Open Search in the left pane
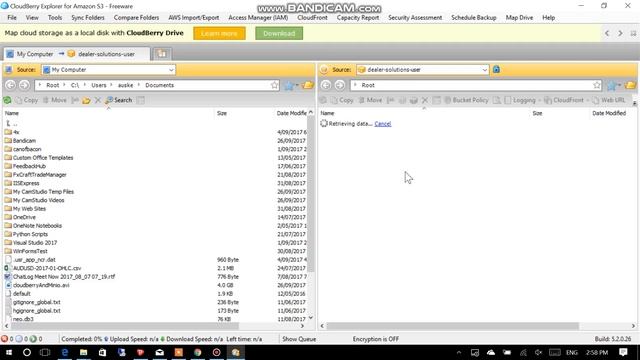640x360 pixels. 118,100
